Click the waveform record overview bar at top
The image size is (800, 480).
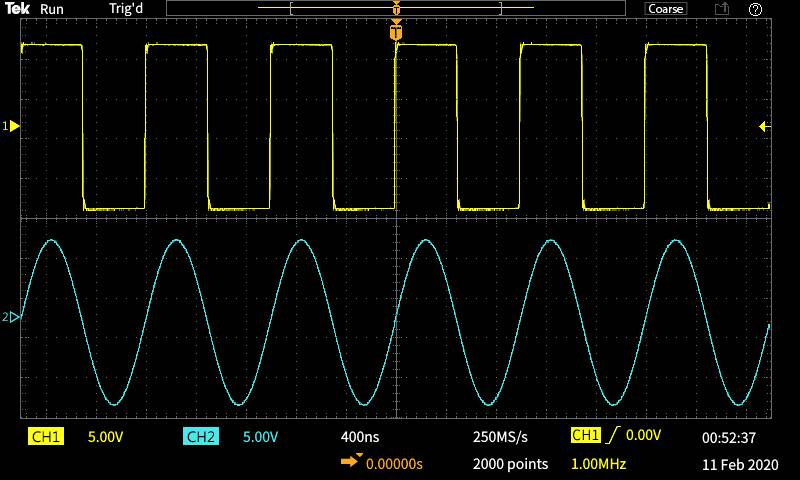pos(396,9)
